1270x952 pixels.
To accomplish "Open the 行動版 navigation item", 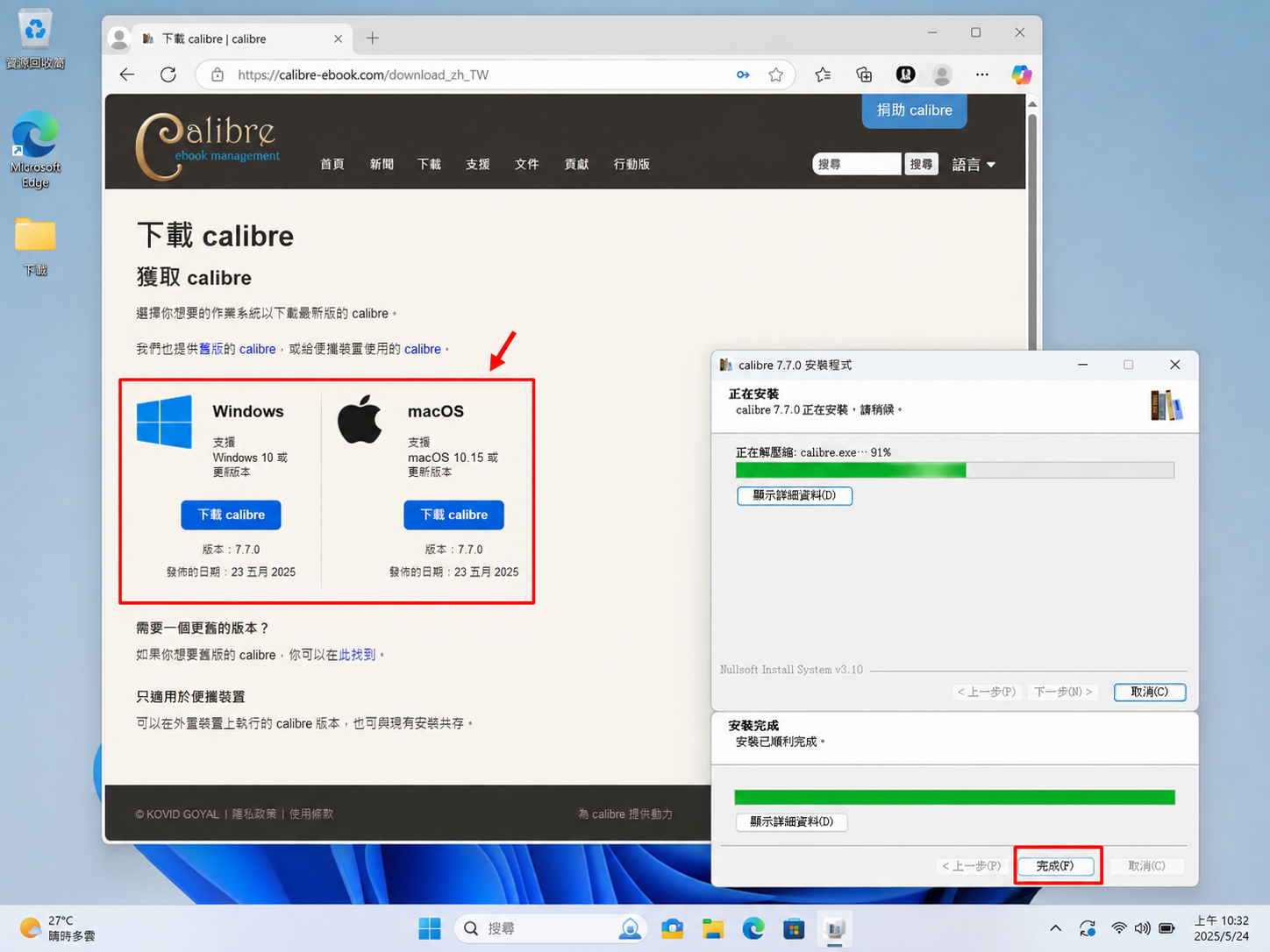I will 631,164.
